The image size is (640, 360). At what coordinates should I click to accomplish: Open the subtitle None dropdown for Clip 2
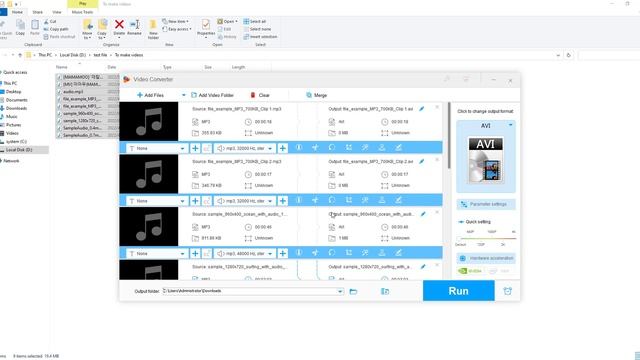click(156, 201)
